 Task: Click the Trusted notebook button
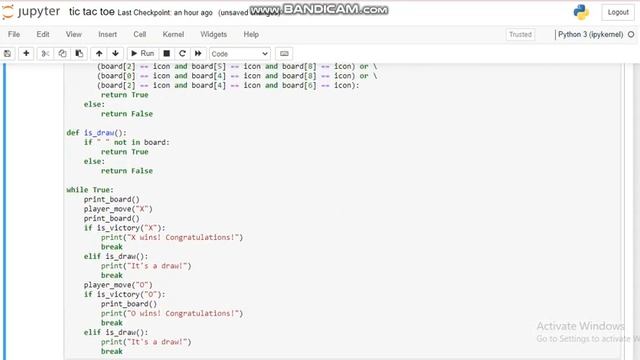point(520,35)
